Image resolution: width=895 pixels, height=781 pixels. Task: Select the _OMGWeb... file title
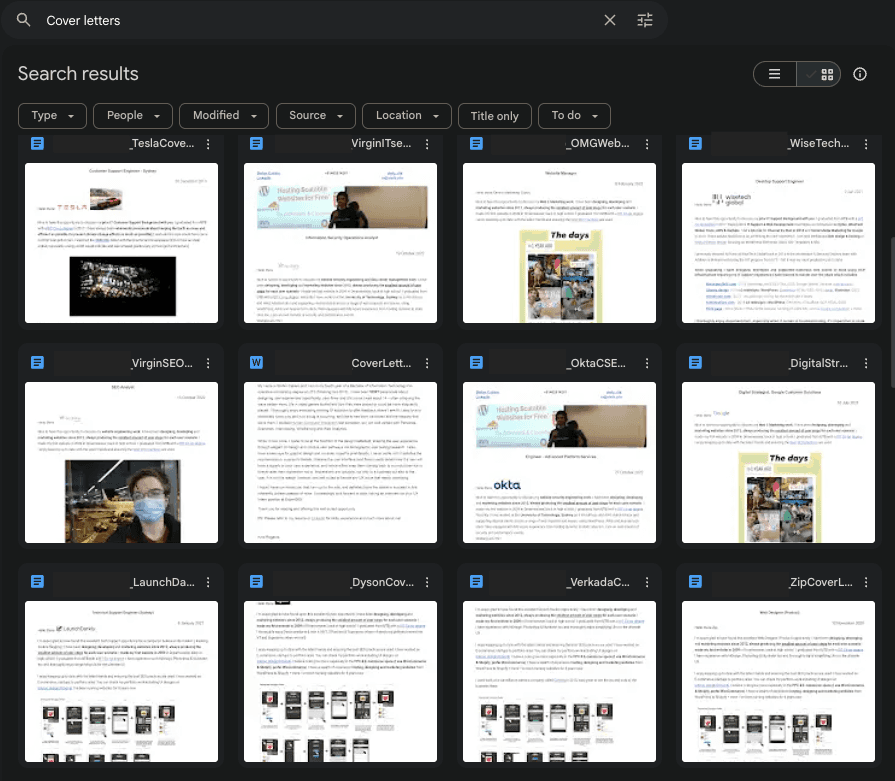tap(598, 143)
